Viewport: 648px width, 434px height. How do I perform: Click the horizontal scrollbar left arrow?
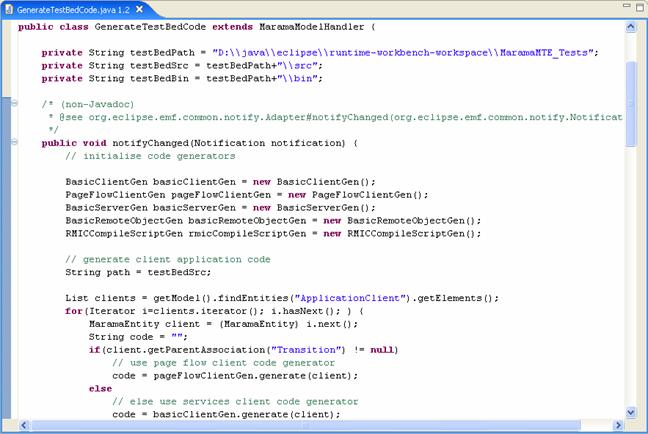click(24, 425)
